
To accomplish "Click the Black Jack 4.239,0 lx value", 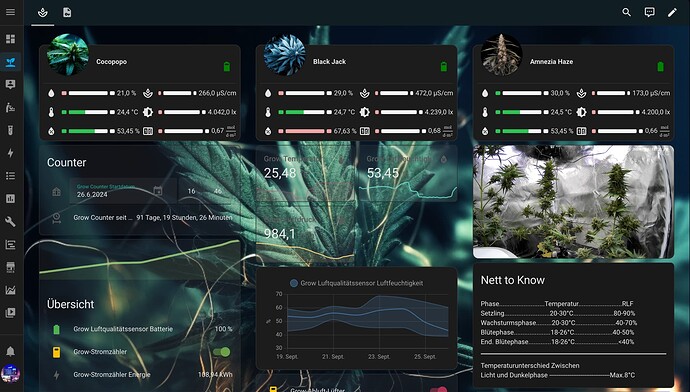I will click(x=439, y=112).
